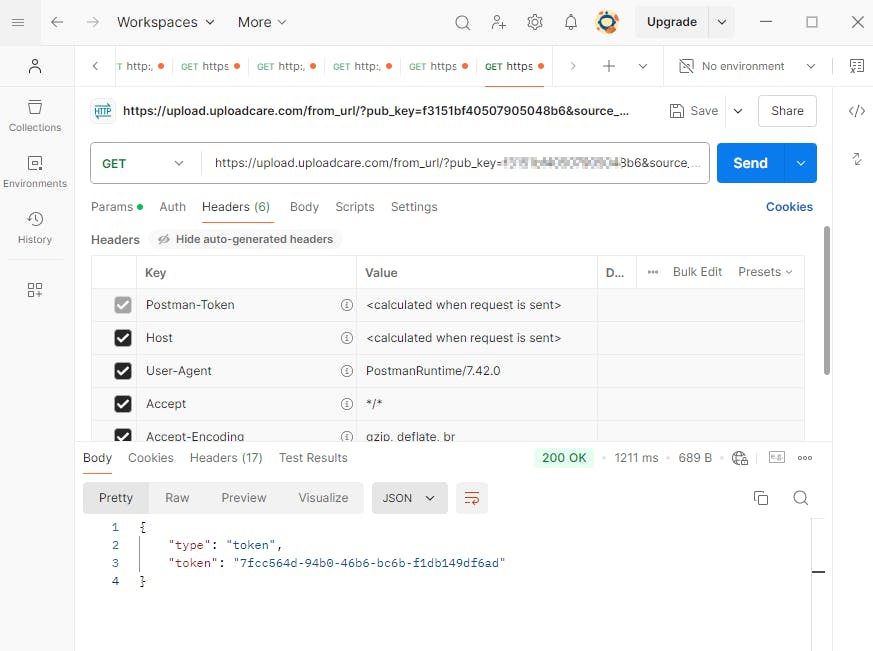The width and height of the screenshot is (873, 651).
Task: Uncheck the Host header
Action: click(x=122, y=338)
